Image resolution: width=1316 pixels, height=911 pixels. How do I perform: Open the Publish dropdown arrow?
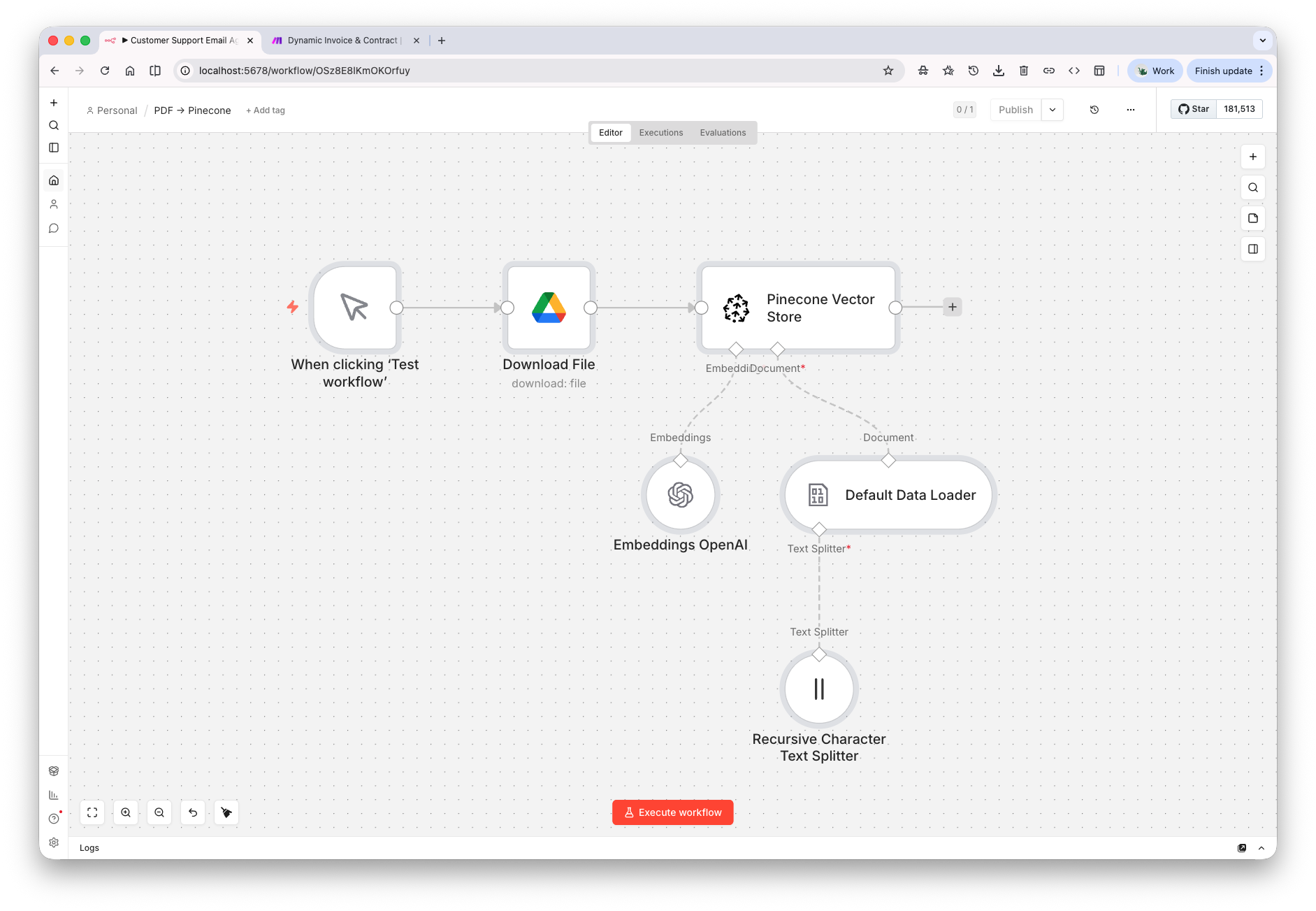(x=1052, y=109)
